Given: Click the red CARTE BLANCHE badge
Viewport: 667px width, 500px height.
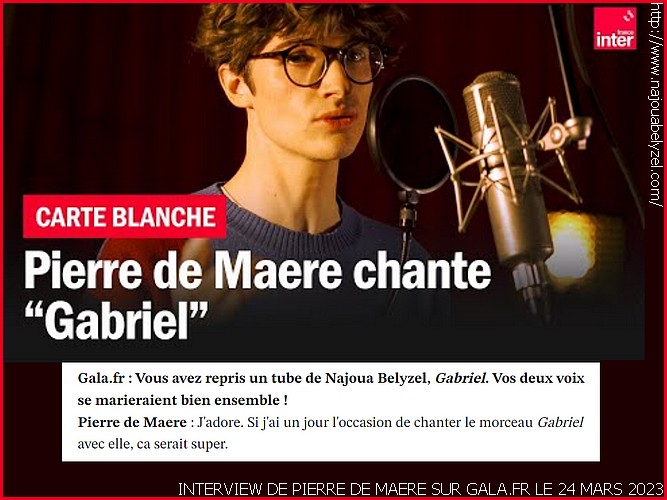Looking at the screenshot, I should click(x=125, y=217).
